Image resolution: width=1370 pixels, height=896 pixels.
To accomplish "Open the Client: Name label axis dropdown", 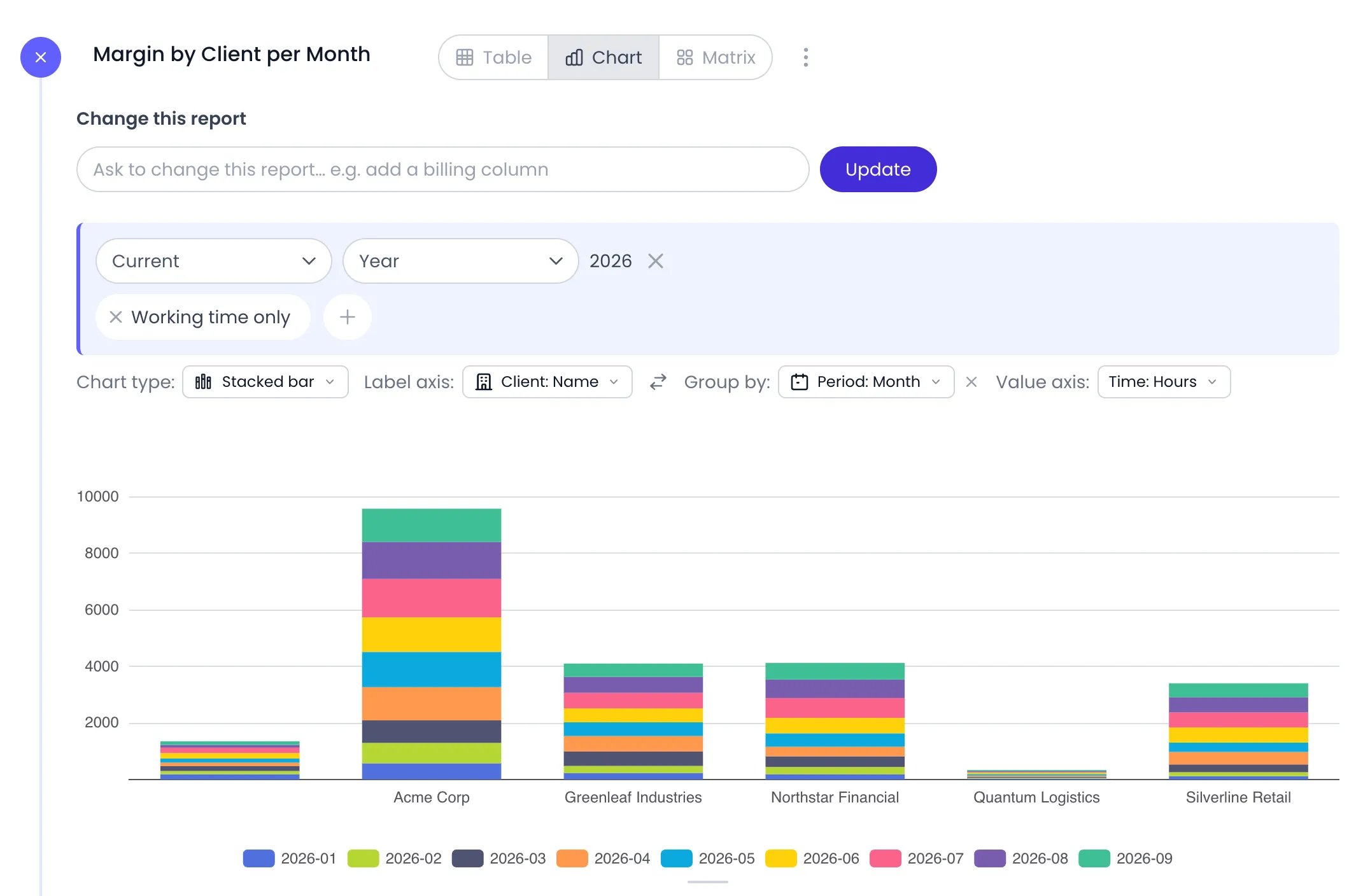I will pyautogui.click(x=547, y=382).
